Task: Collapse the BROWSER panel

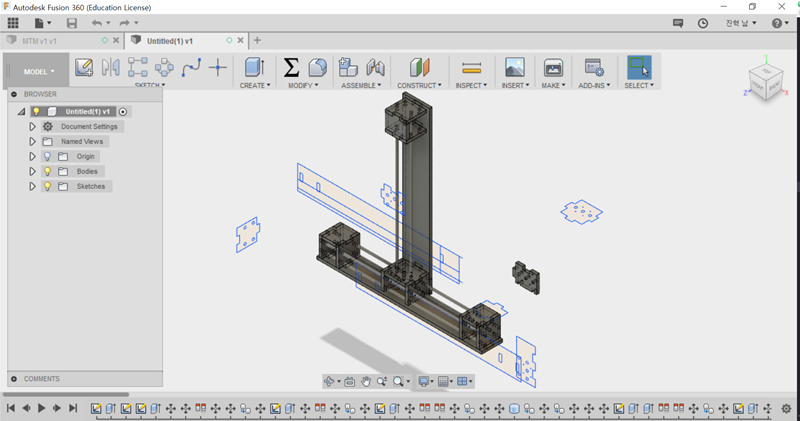Action: (14, 94)
